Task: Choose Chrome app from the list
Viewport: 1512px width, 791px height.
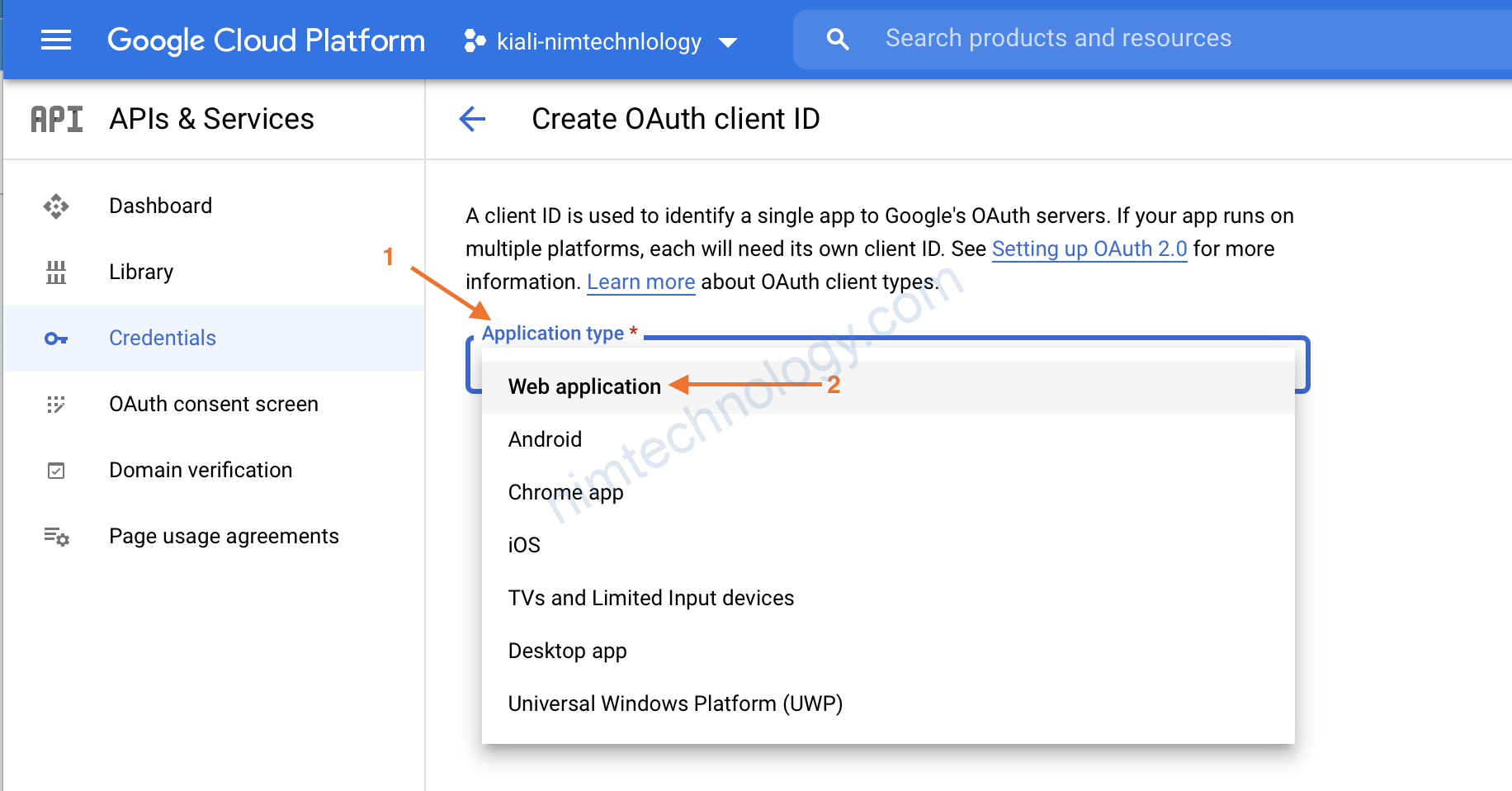Action: 888,492
